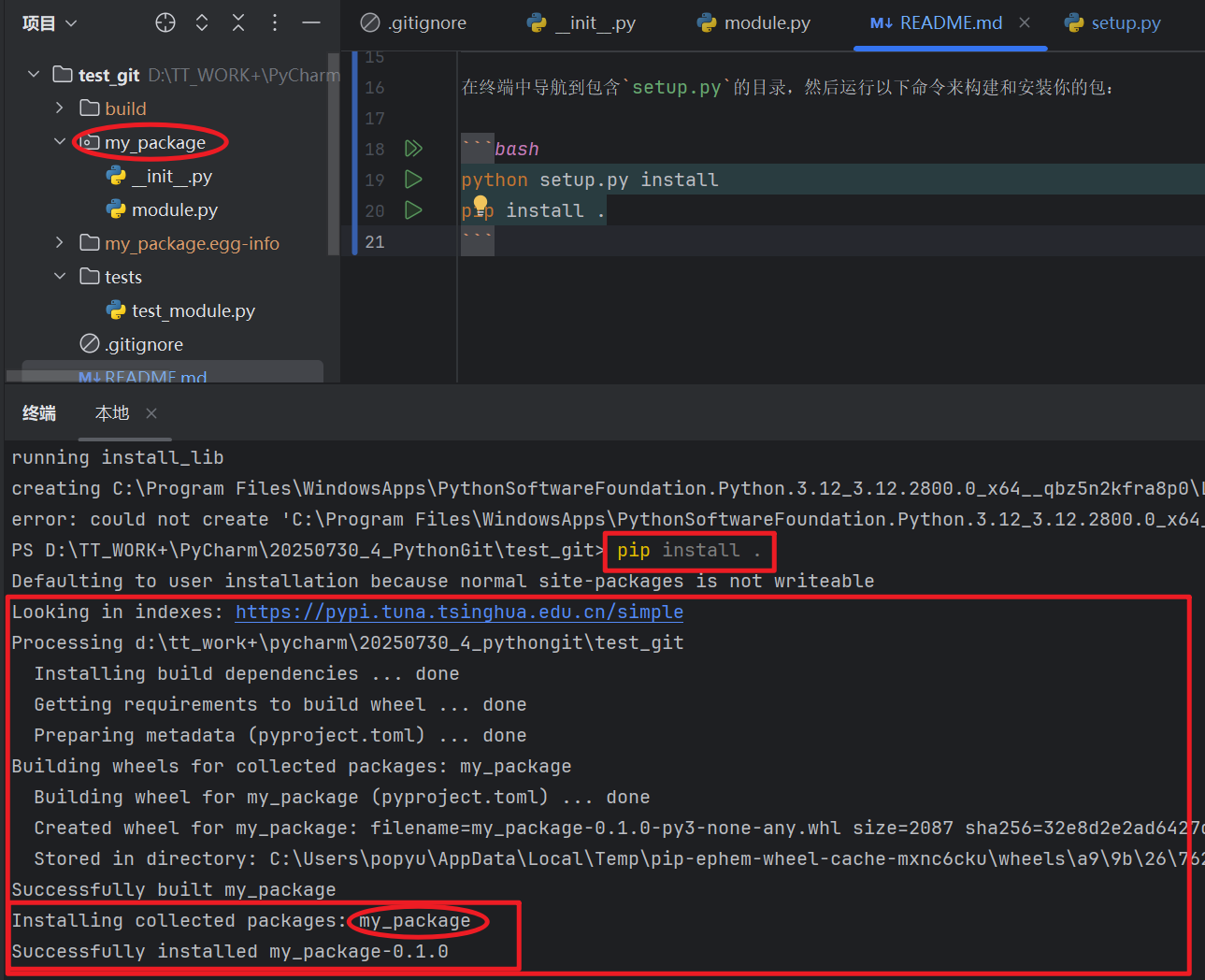Switch to the .gitignore editor tab
The width and height of the screenshot is (1205, 980).
[x=414, y=23]
